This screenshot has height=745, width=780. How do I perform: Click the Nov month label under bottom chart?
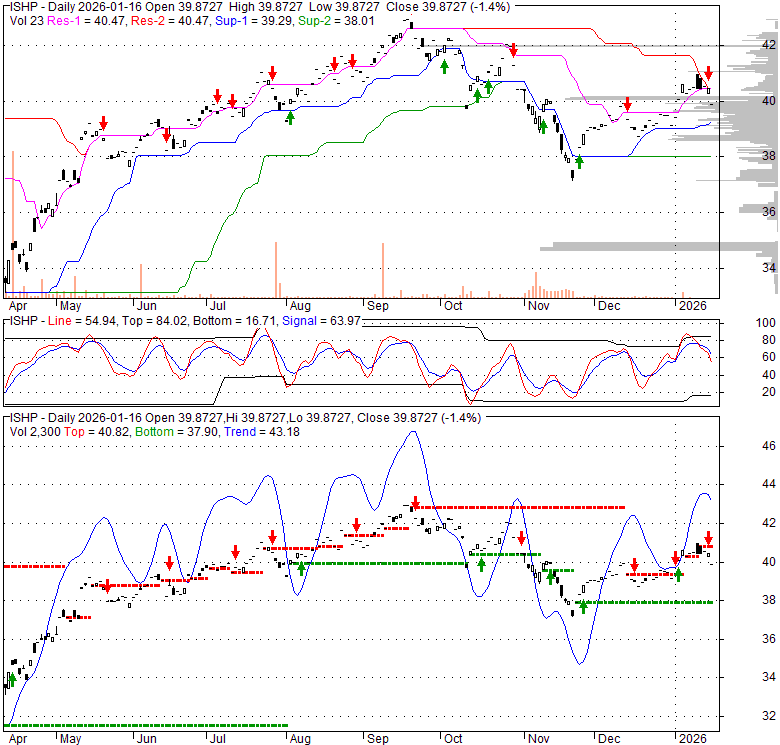[x=538, y=738]
